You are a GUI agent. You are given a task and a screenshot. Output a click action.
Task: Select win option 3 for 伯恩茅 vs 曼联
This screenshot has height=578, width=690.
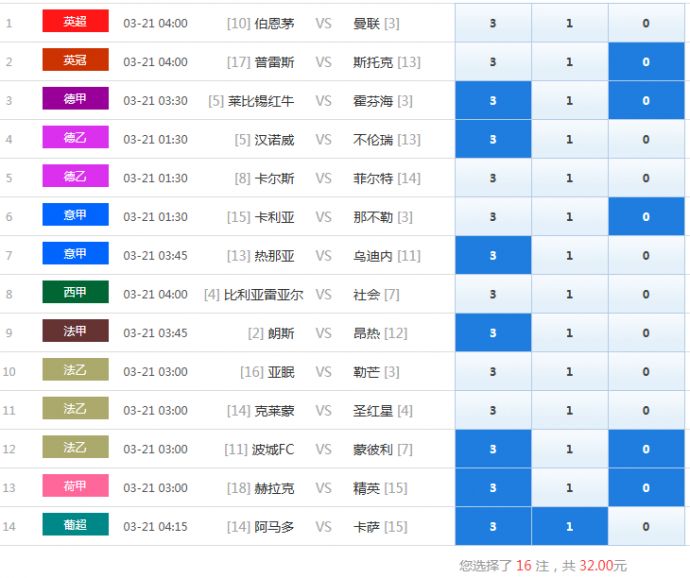[x=493, y=23]
